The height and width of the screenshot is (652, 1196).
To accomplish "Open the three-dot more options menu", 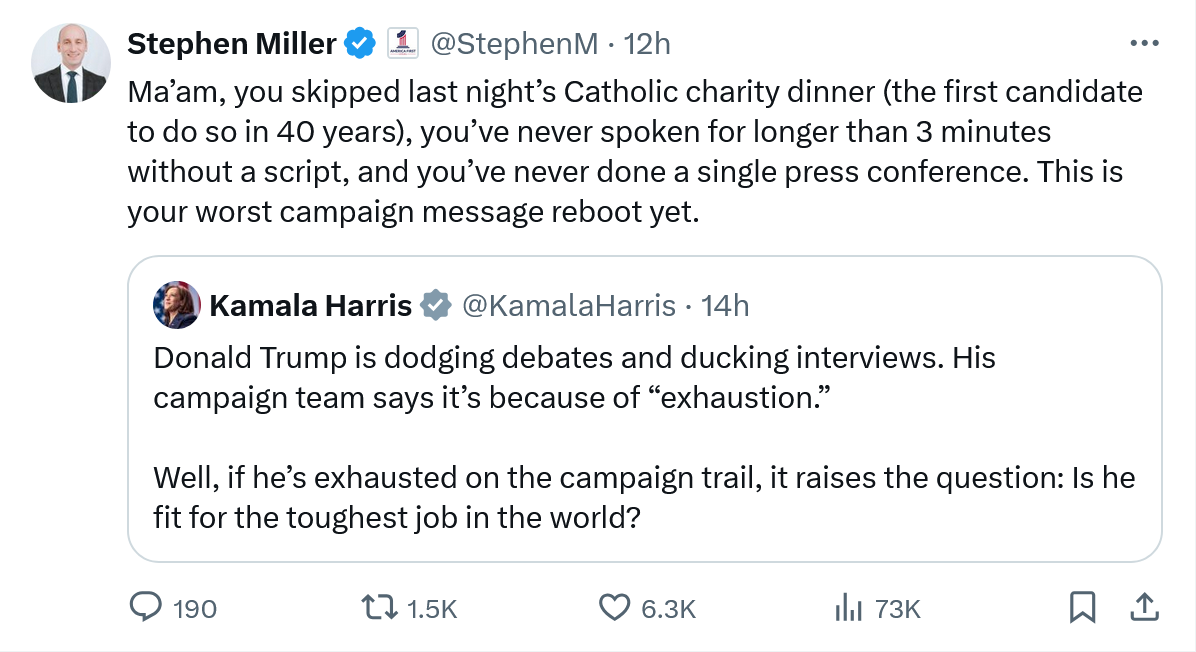I will (x=1144, y=44).
